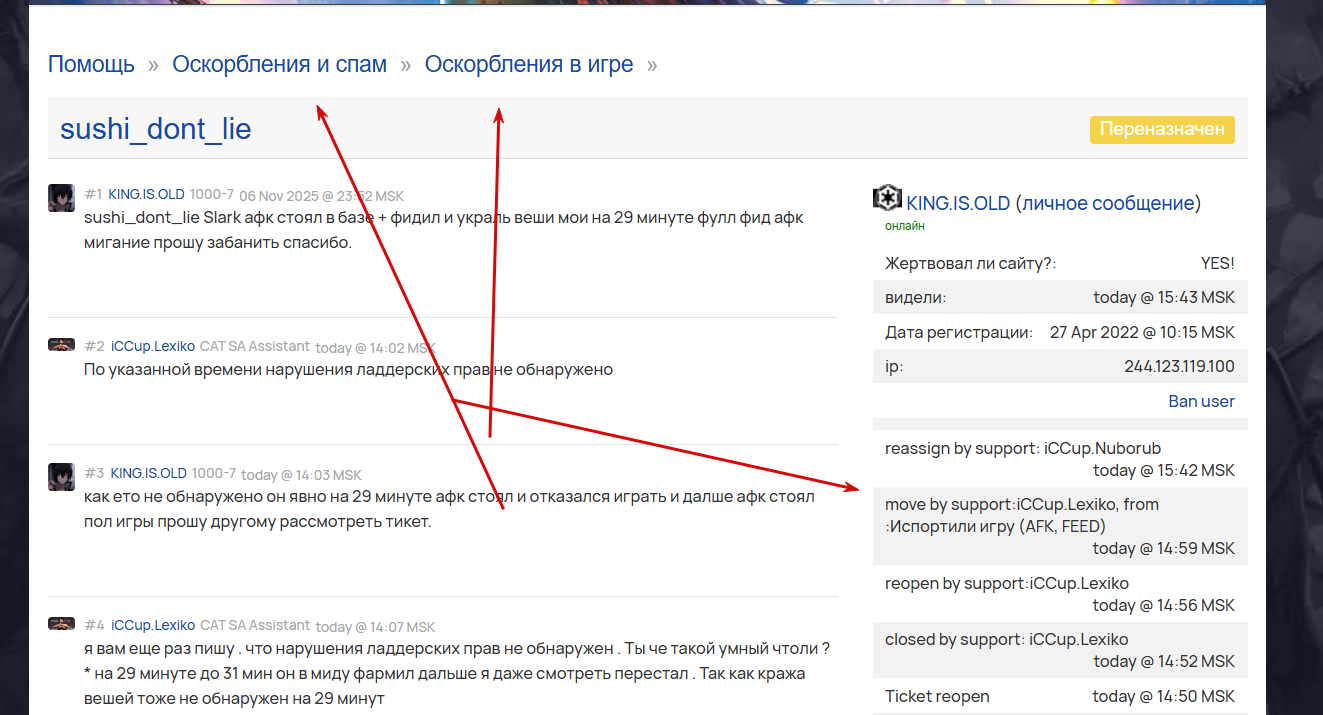
Task: Open sushi_dont_lie ticket title link
Action: 155,129
